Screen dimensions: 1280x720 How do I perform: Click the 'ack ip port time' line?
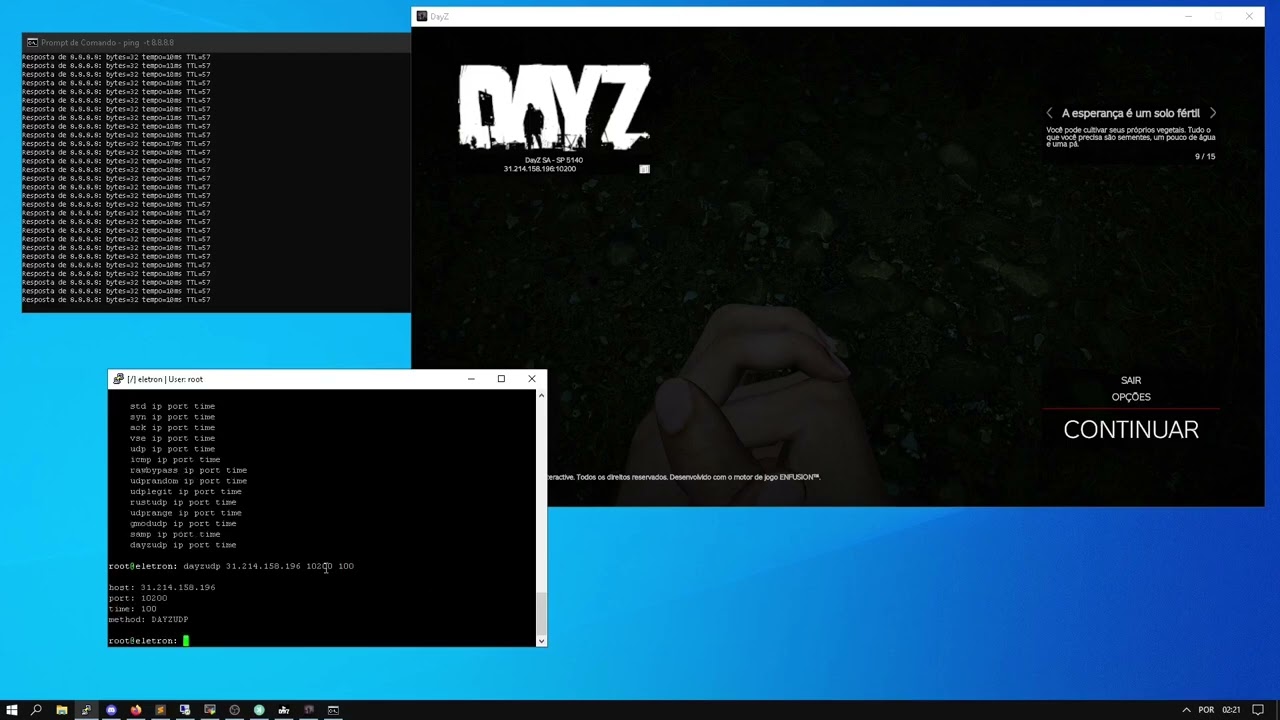172,427
